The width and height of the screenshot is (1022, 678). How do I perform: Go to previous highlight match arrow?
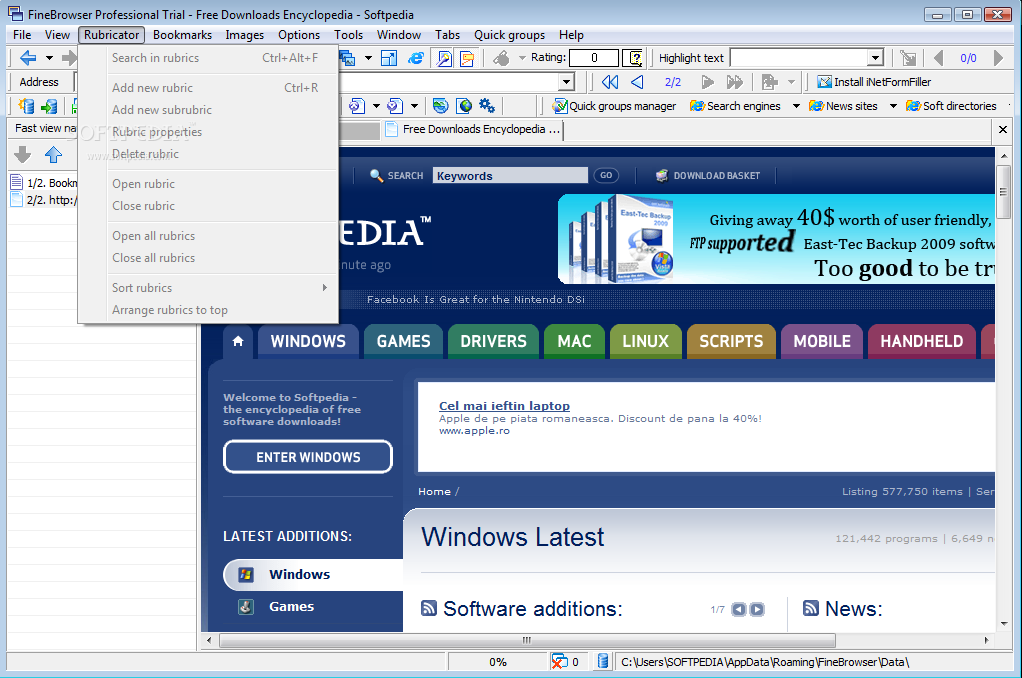click(x=939, y=58)
